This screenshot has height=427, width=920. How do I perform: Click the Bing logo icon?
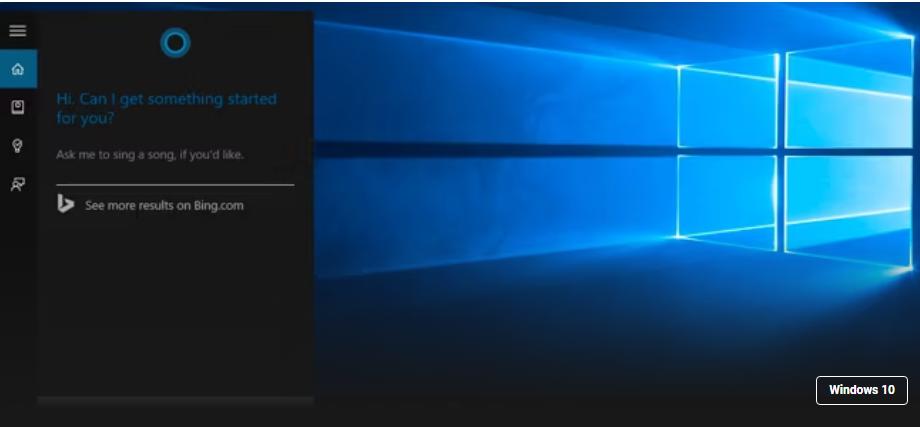pyautogui.click(x=65, y=204)
